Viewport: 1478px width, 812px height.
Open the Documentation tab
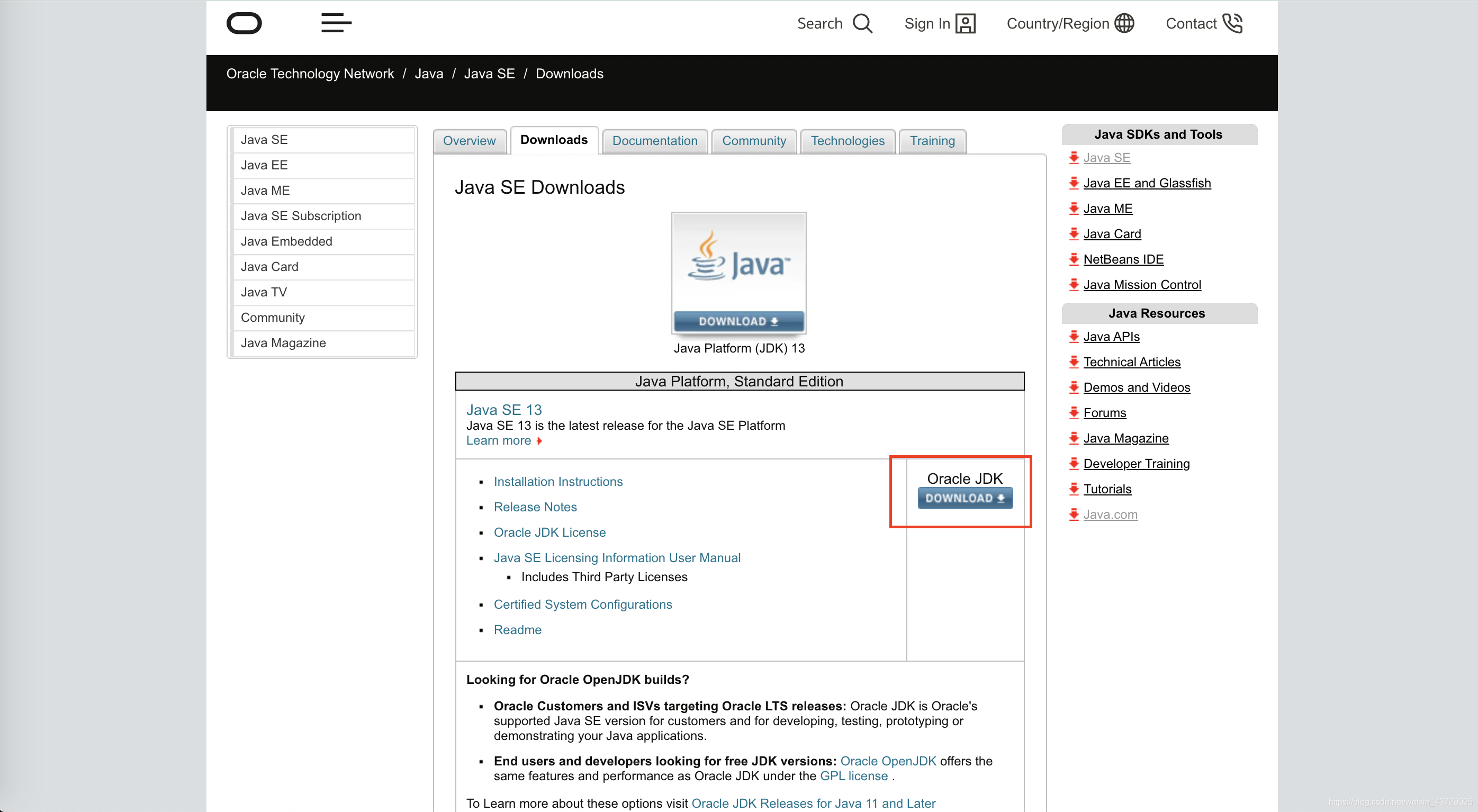coord(655,141)
